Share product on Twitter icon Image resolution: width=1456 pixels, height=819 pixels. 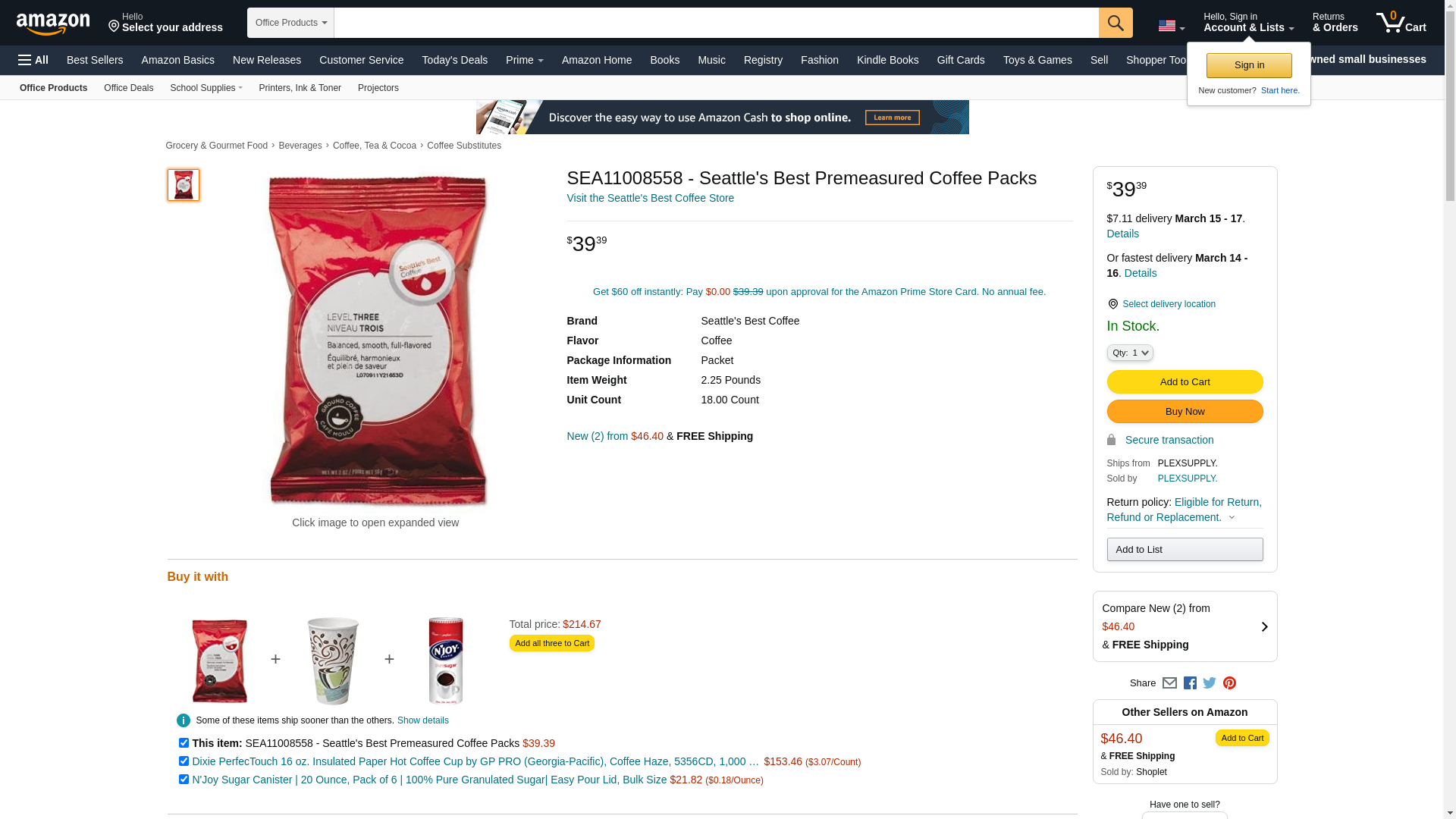(1210, 683)
